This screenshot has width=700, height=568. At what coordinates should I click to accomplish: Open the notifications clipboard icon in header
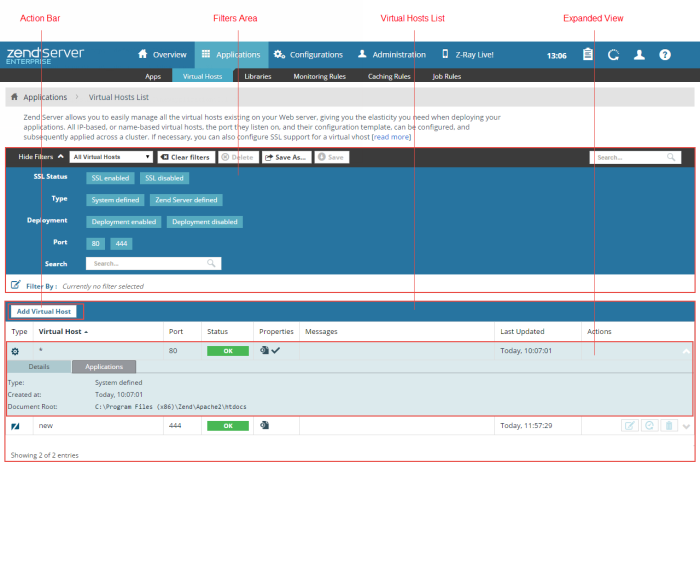(x=588, y=55)
